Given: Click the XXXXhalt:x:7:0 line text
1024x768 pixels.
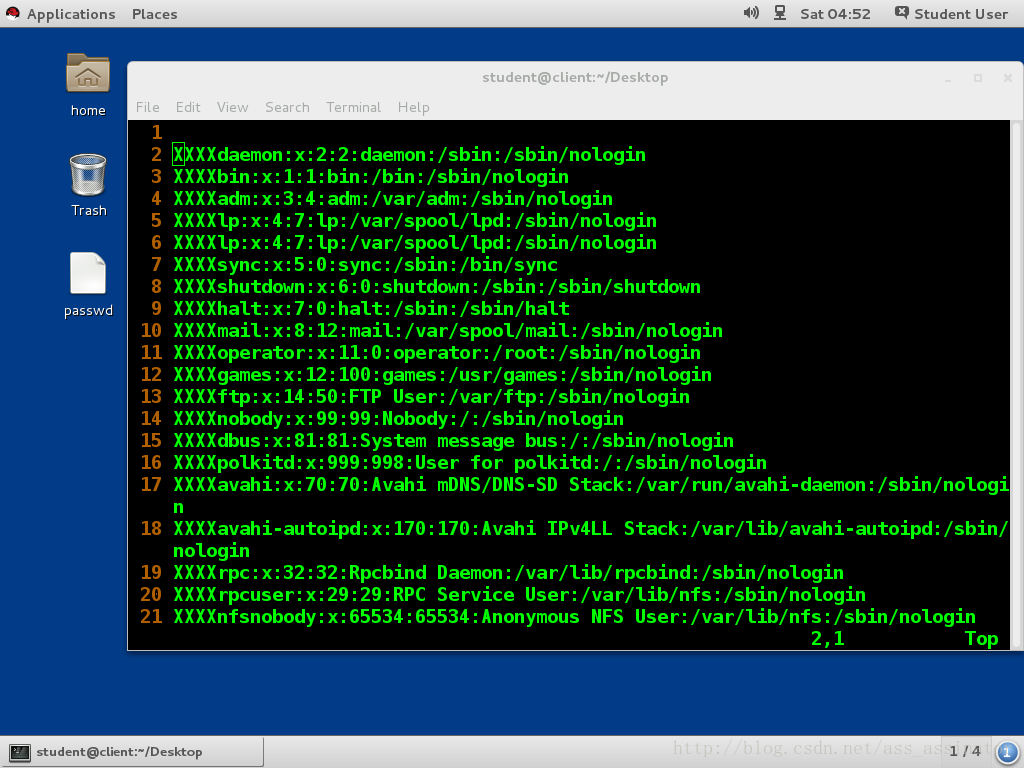Looking at the screenshot, I should pyautogui.click(x=371, y=308).
